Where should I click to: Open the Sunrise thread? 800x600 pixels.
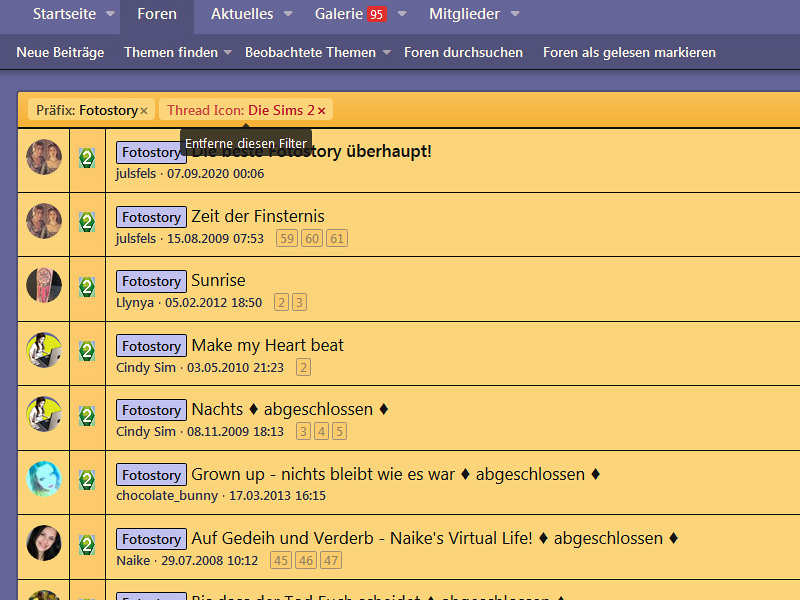(x=218, y=281)
